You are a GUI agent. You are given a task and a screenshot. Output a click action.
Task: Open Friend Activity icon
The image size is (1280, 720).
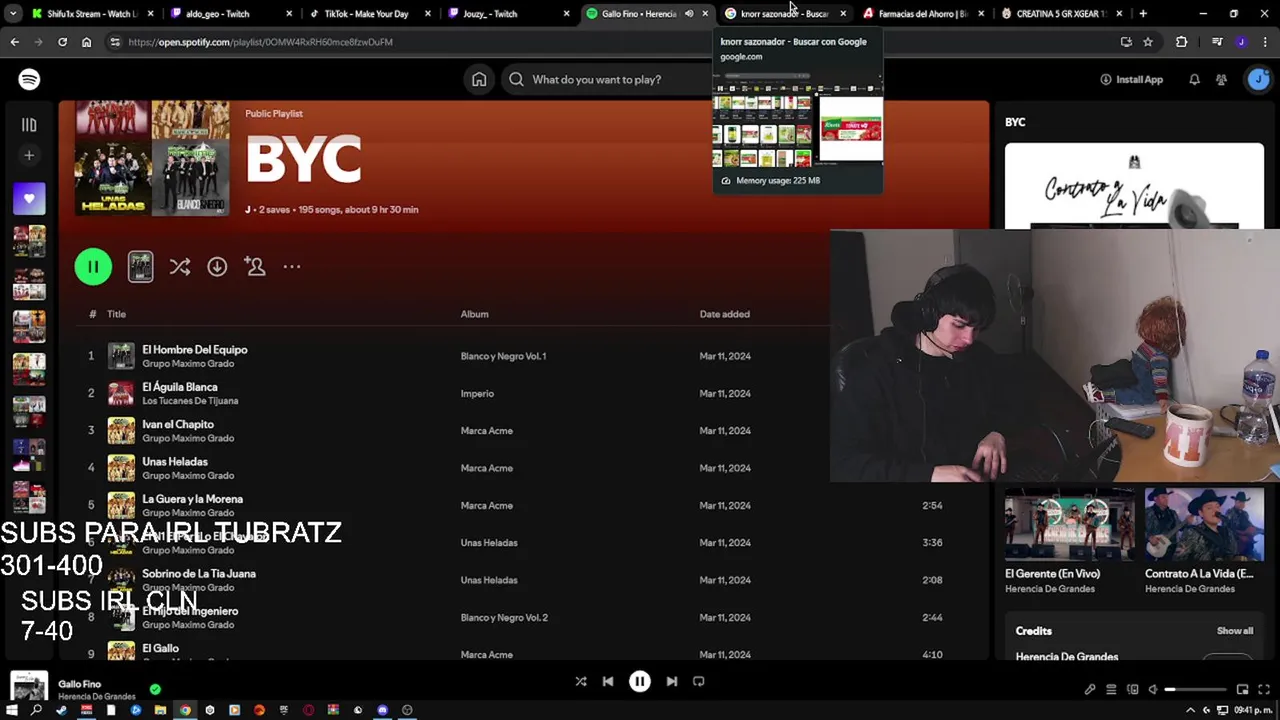(1221, 79)
